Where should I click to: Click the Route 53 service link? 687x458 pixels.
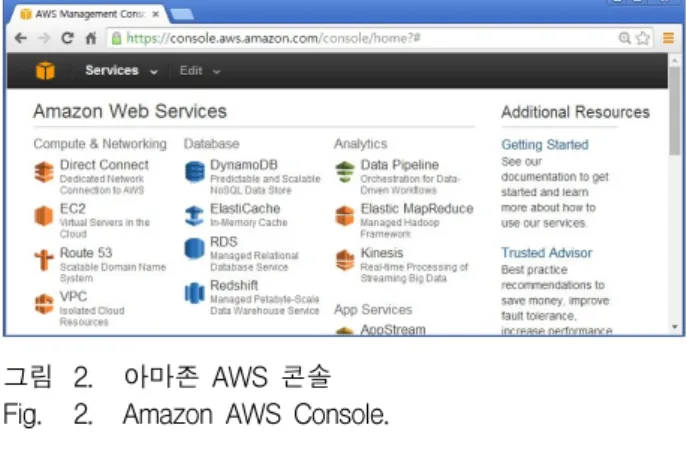(x=86, y=253)
